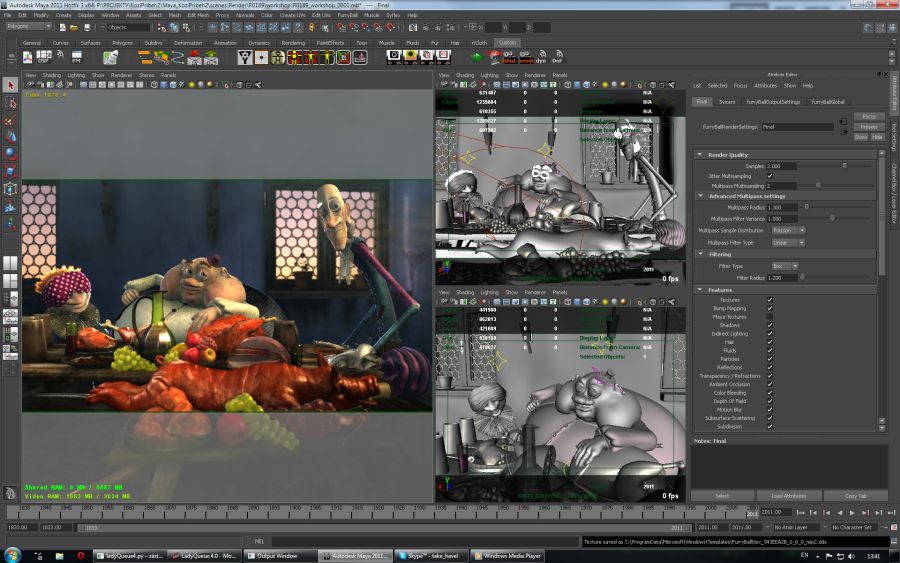Open the No Anim Layer dropdown
The image size is (900, 563).
click(x=796, y=527)
